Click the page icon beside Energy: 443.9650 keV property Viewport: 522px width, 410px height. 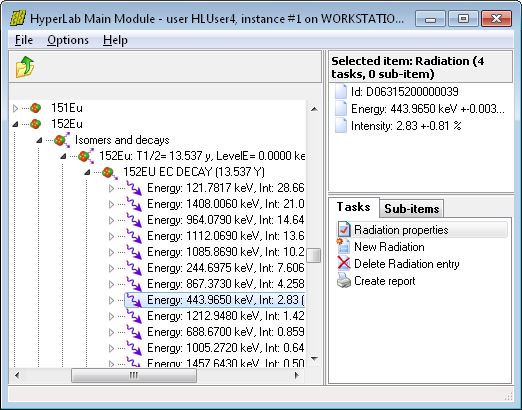[341, 109]
